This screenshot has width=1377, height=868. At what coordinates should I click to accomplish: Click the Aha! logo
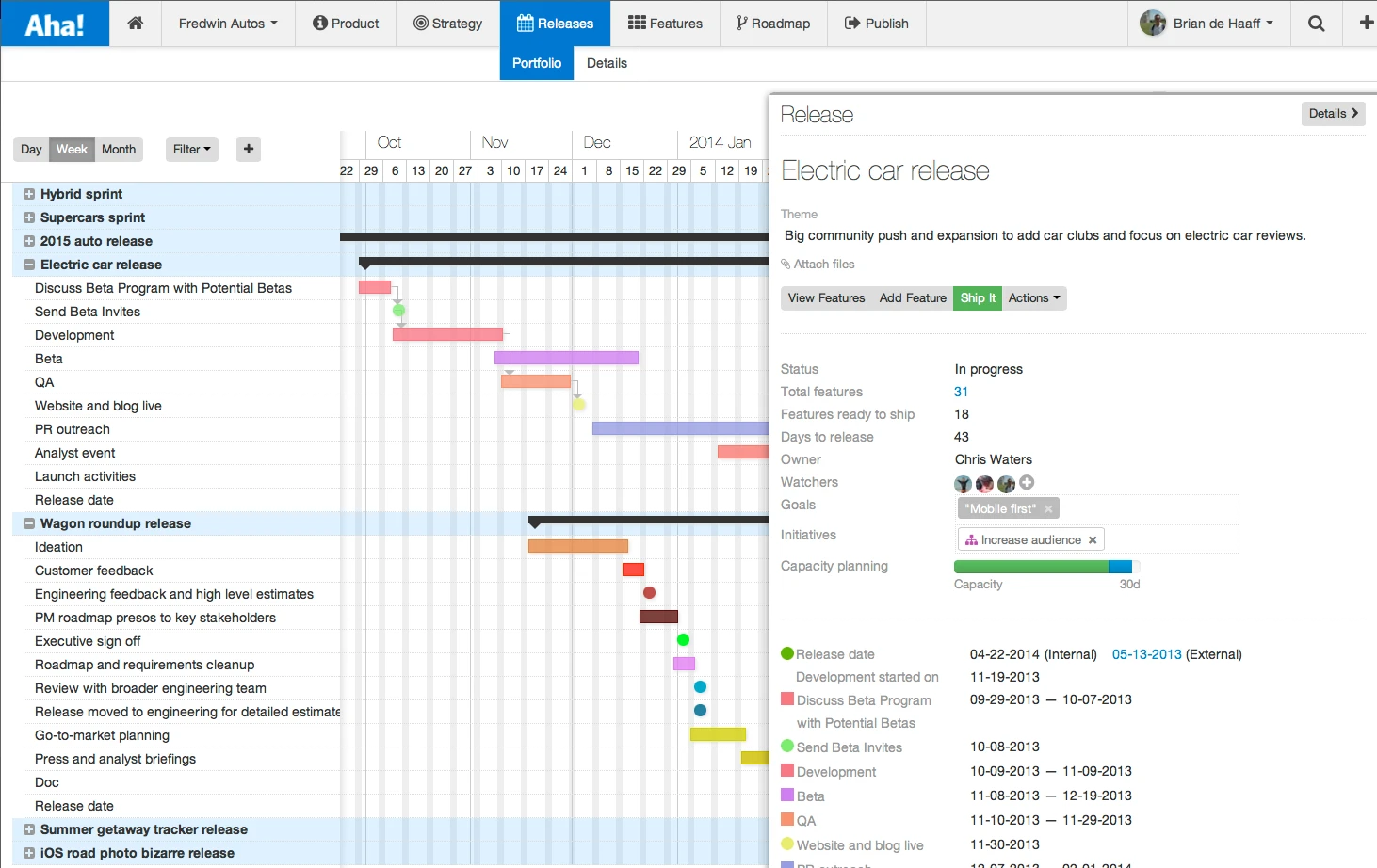55,24
